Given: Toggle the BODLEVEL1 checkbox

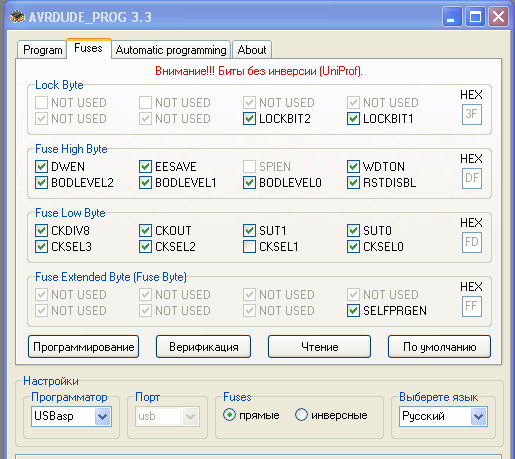Looking at the screenshot, I should [145, 183].
